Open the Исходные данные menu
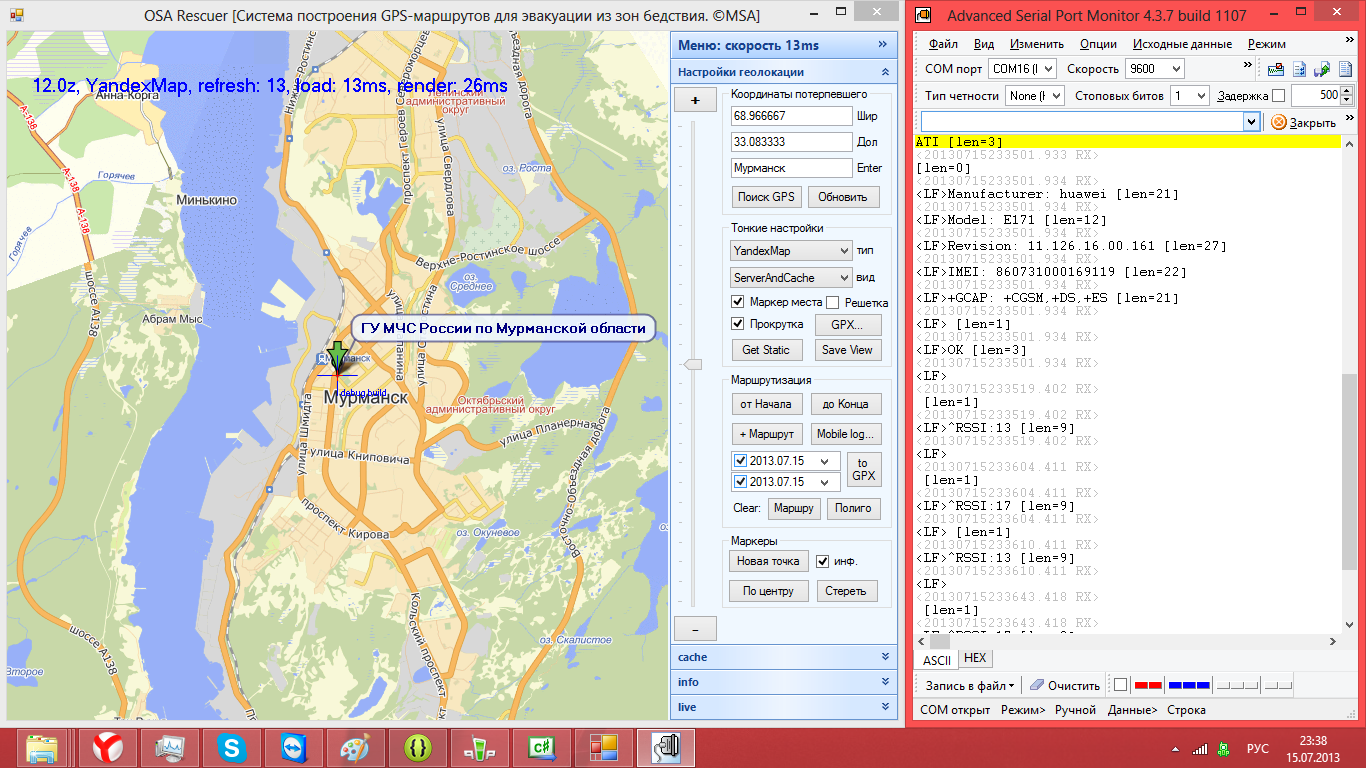This screenshot has height=768, width=1366. [1182, 44]
